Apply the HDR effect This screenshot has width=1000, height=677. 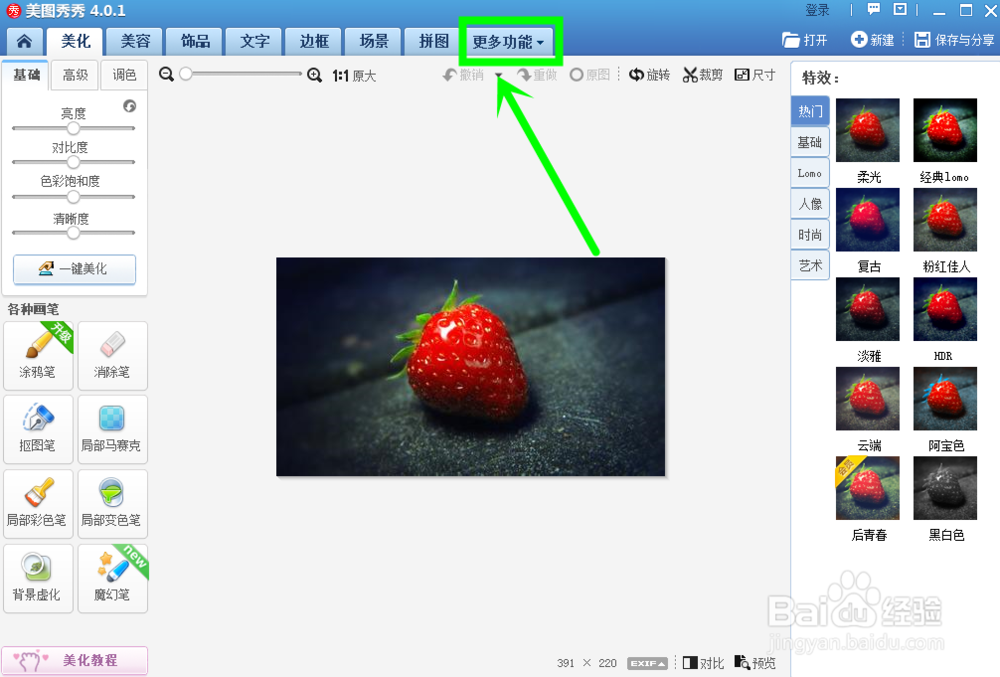[945, 309]
